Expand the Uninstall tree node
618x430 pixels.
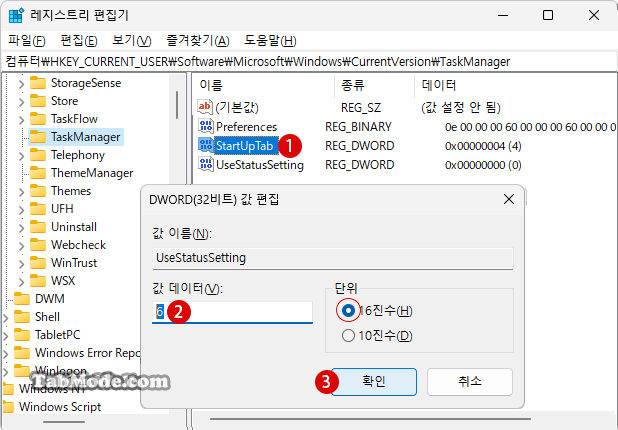(22, 228)
